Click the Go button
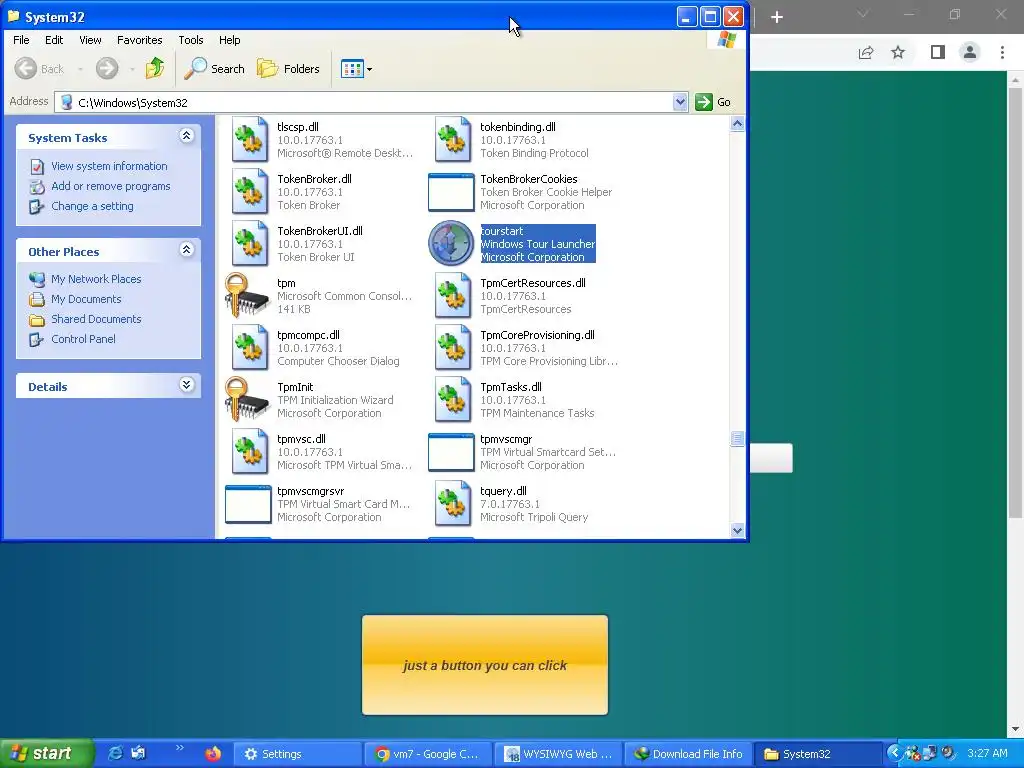 tap(713, 102)
